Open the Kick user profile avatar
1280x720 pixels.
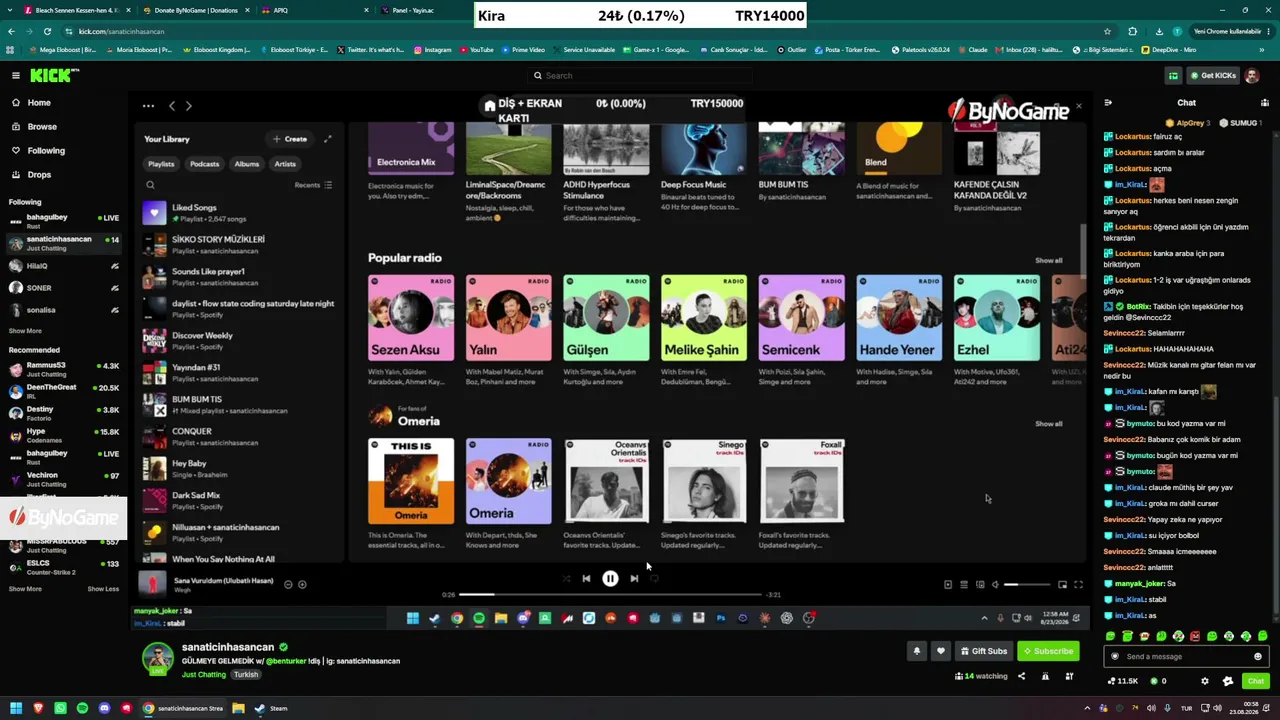1253,75
